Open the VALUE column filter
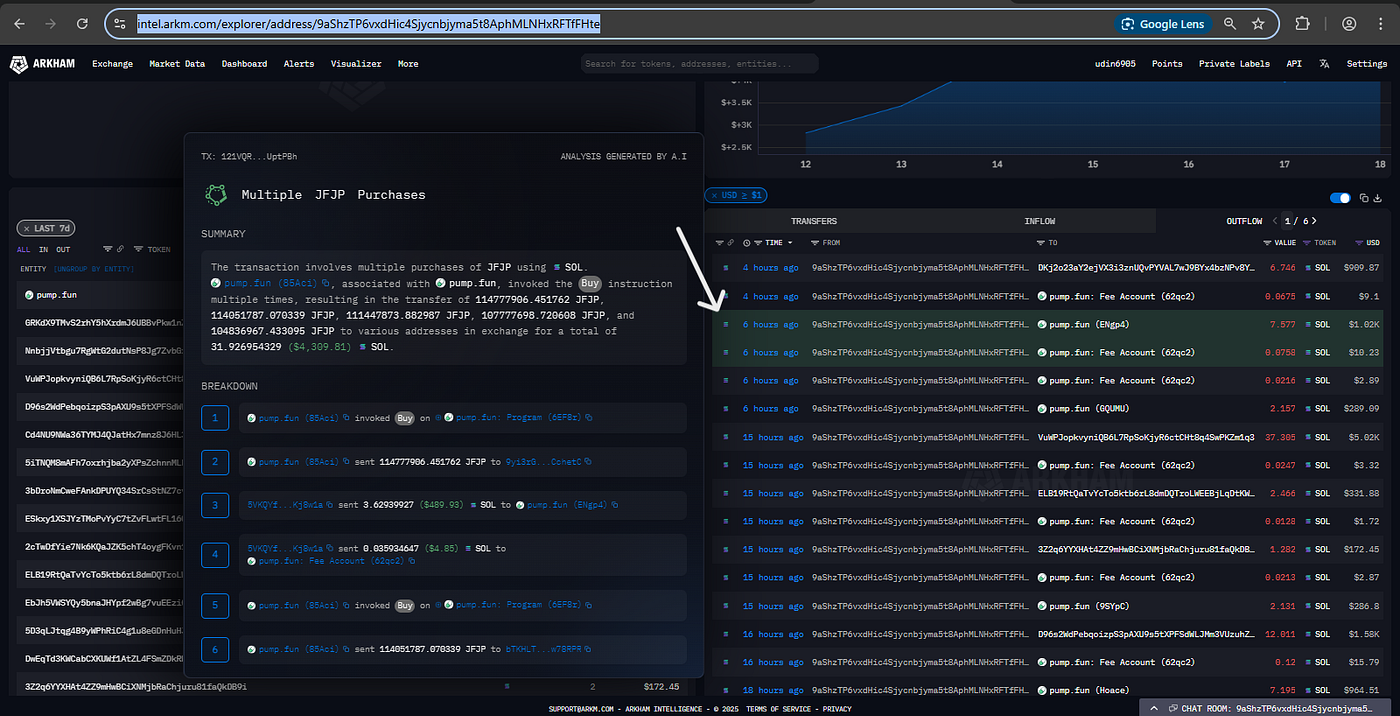The height and width of the screenshot is (716, 1400). [x=1267, y=243]
